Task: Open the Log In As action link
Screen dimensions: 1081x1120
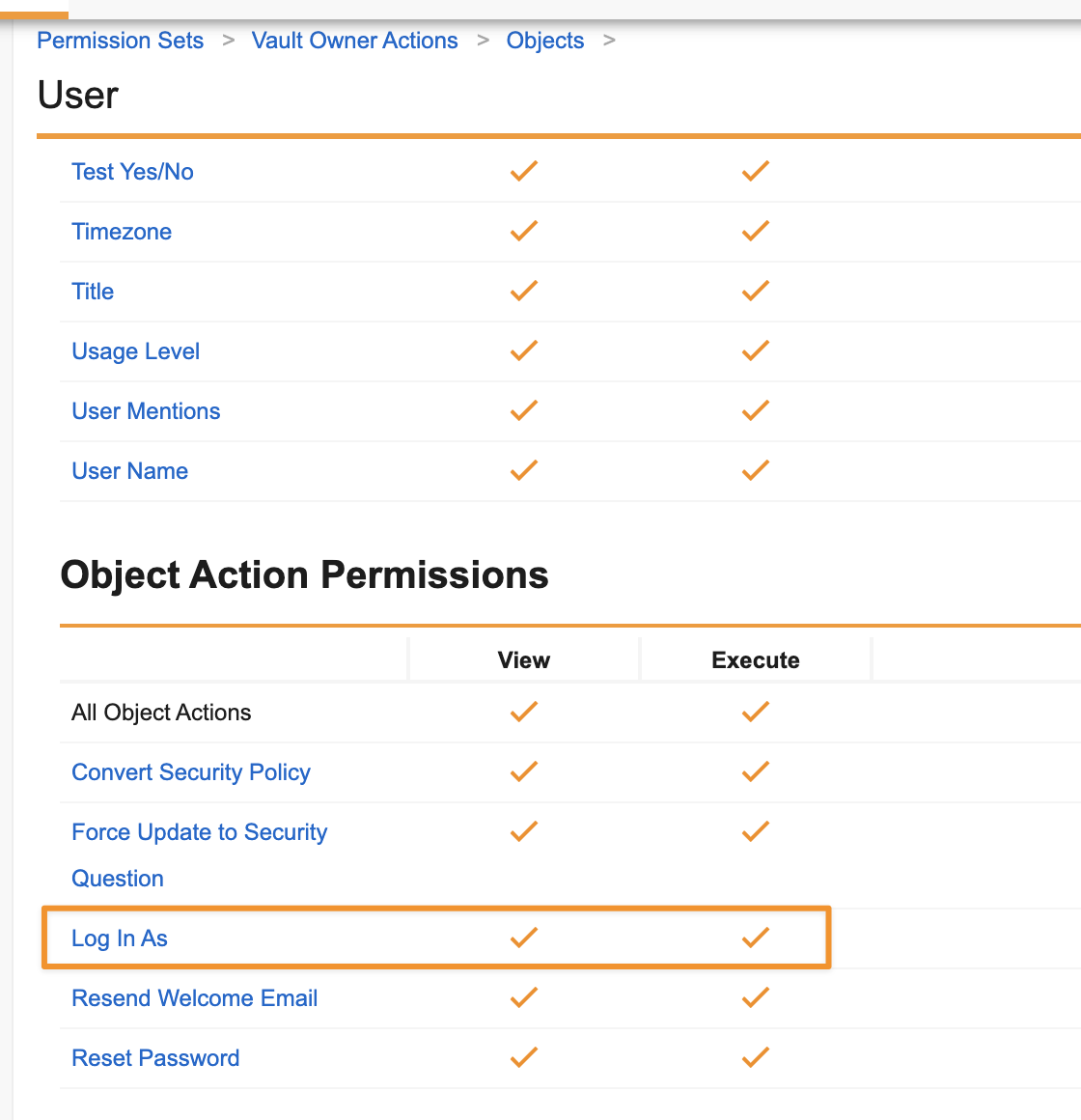Action: (120, 938)
